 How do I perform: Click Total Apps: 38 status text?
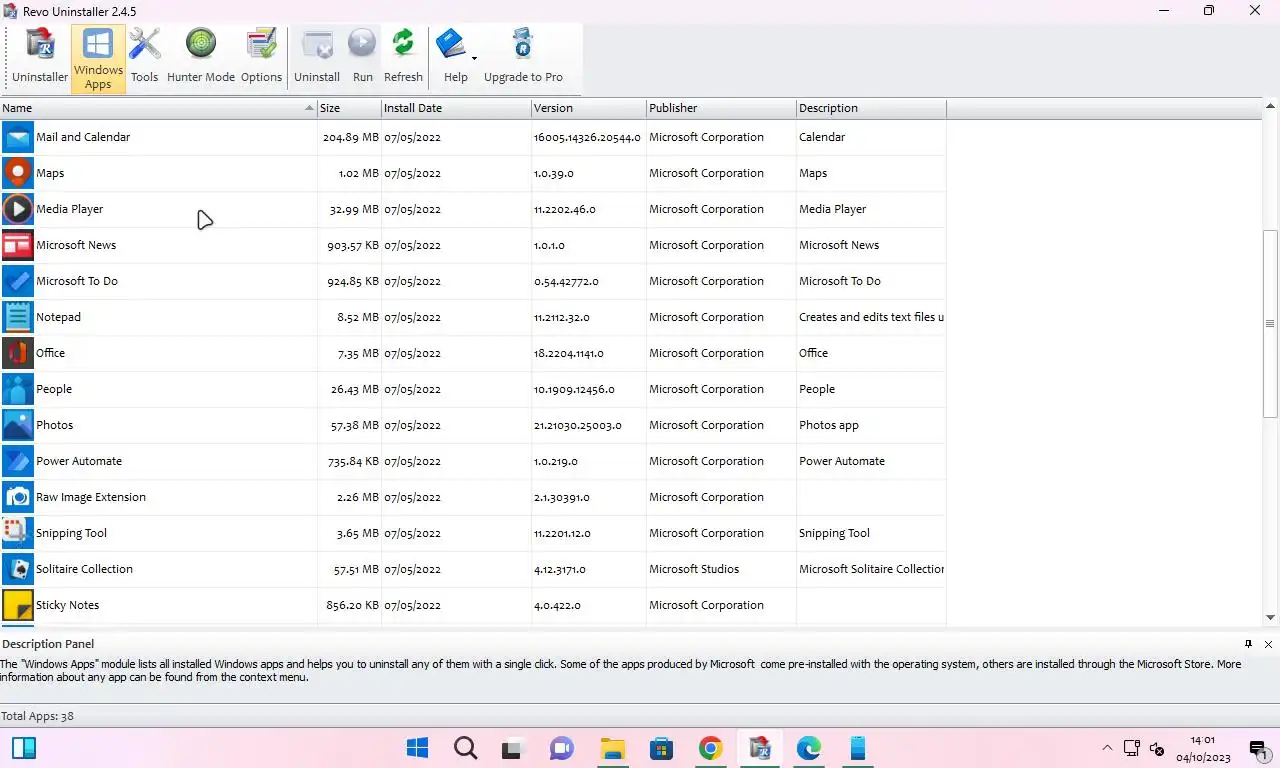[x=37, y=716]
